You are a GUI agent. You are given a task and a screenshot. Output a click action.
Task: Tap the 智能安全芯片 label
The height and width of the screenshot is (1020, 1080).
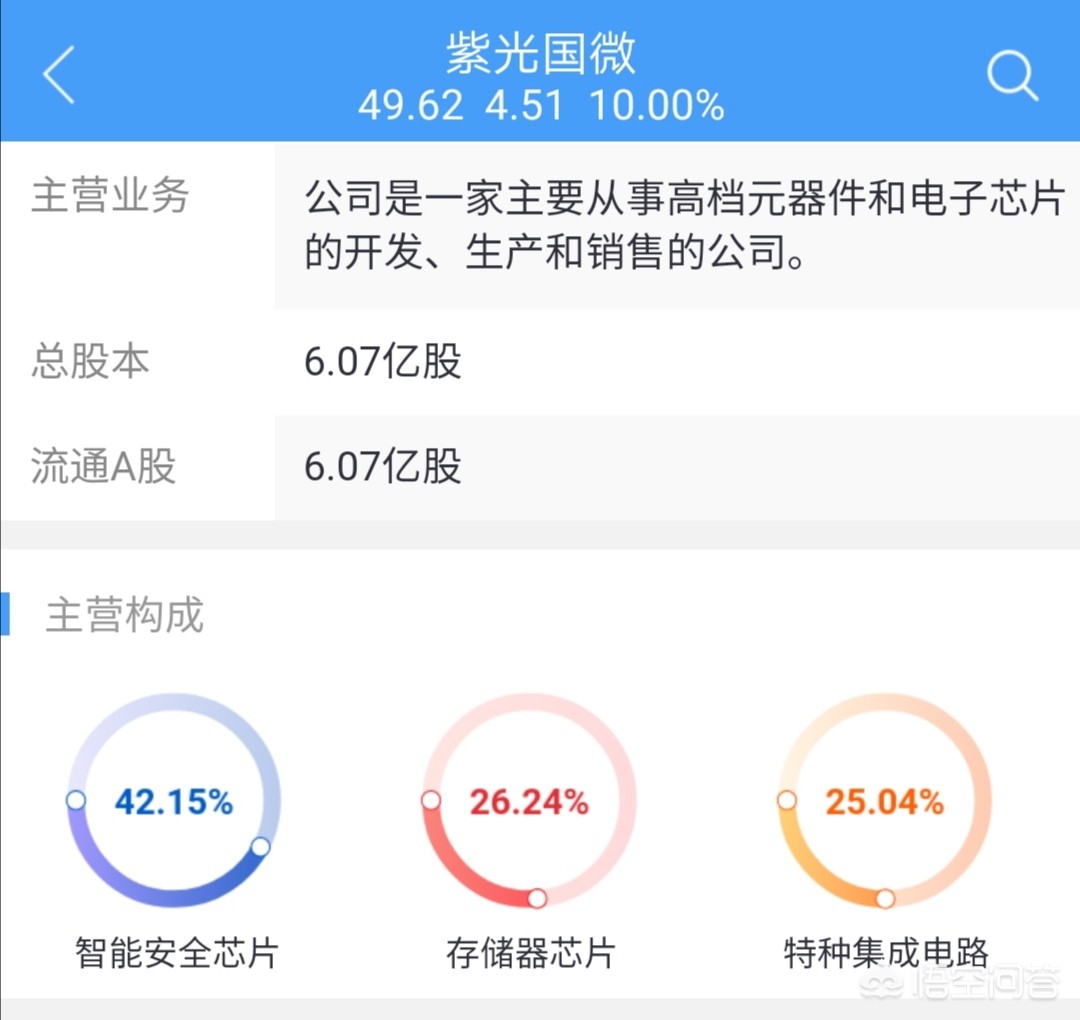point(176,953)
